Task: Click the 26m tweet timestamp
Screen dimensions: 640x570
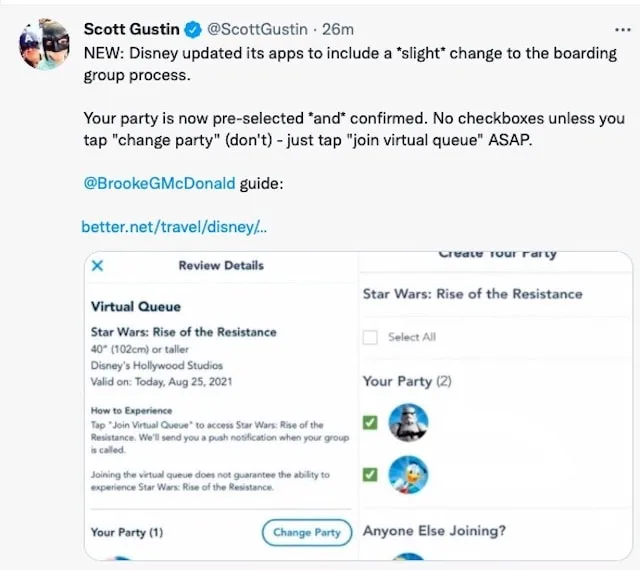Action: [x=338, y=29]
